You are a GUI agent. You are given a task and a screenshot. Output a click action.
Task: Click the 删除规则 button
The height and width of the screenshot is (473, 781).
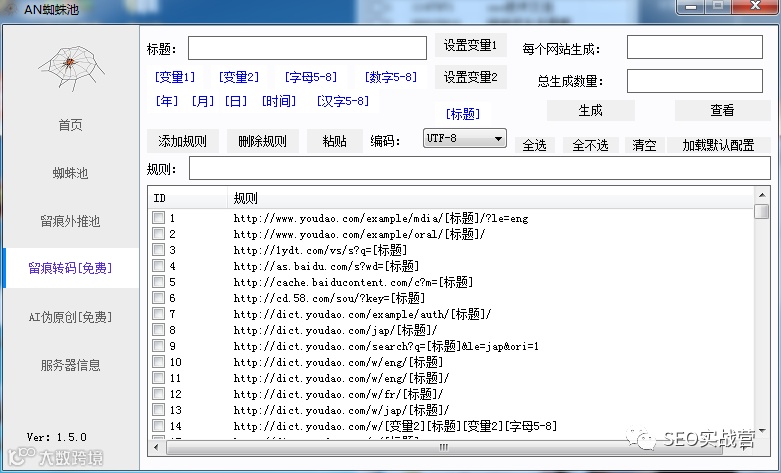pos(262,141)
